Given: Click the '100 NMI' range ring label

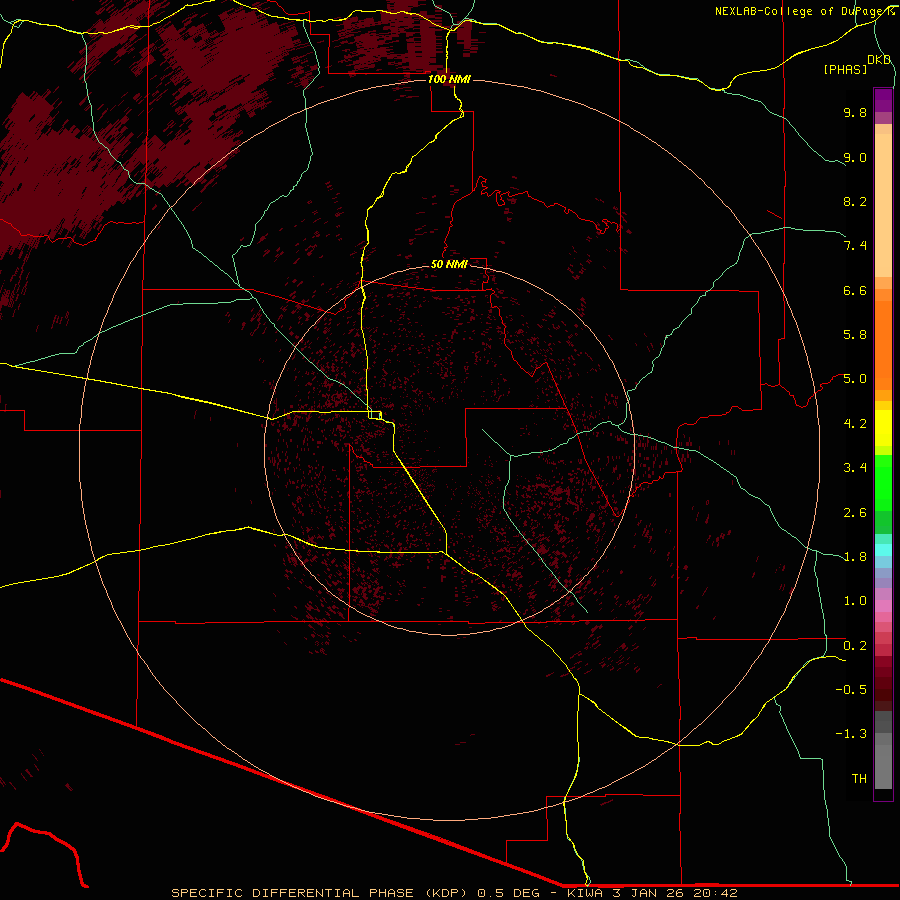Looking at the screenshot, I should pos(449,79).
